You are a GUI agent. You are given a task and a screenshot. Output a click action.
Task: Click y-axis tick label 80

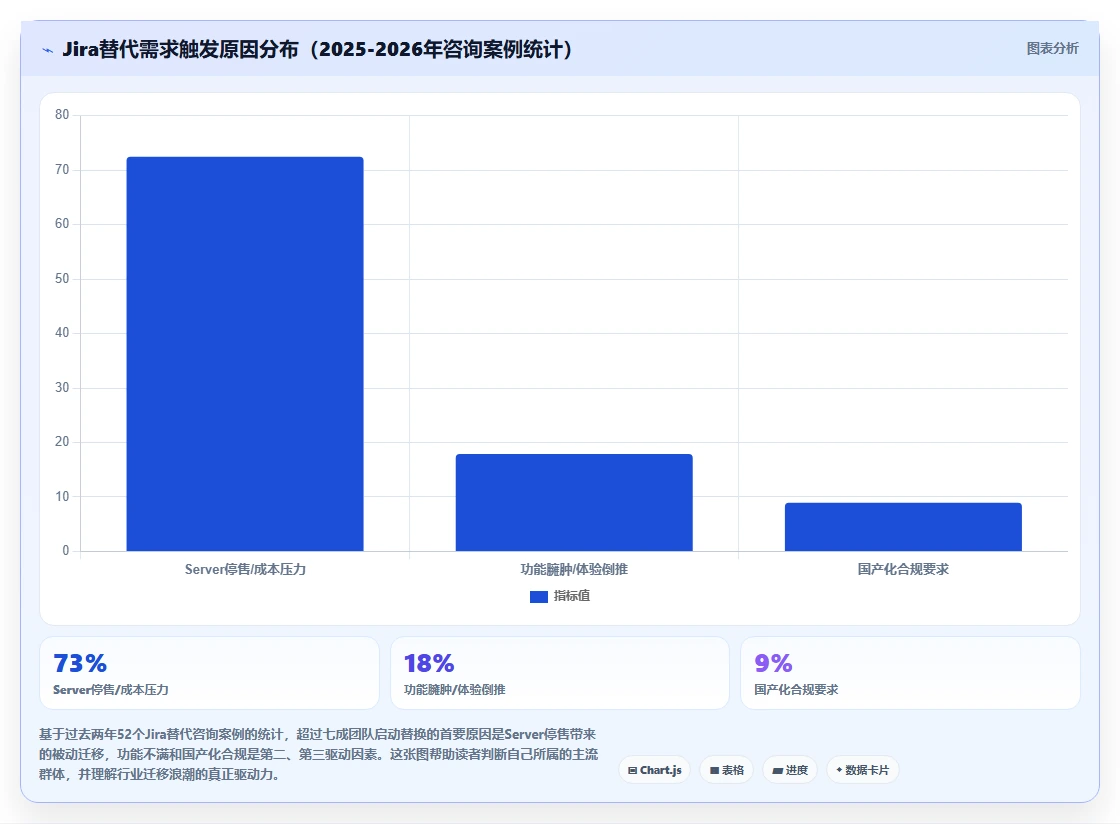coord(62,114)
